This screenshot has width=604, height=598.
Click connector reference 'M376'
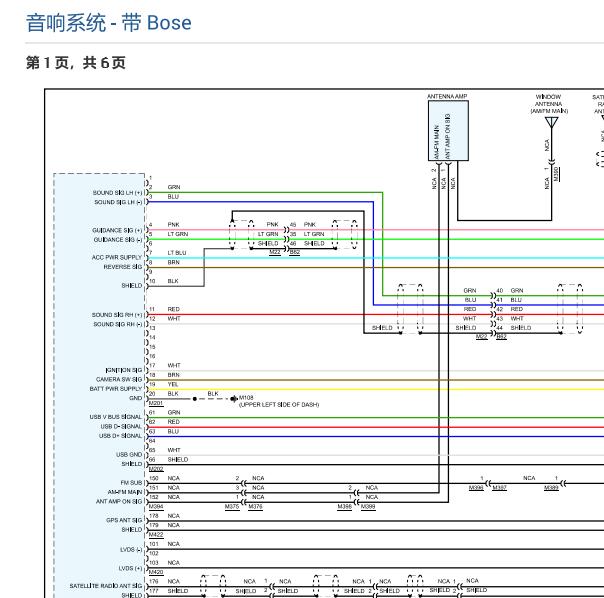click(255, 506)
